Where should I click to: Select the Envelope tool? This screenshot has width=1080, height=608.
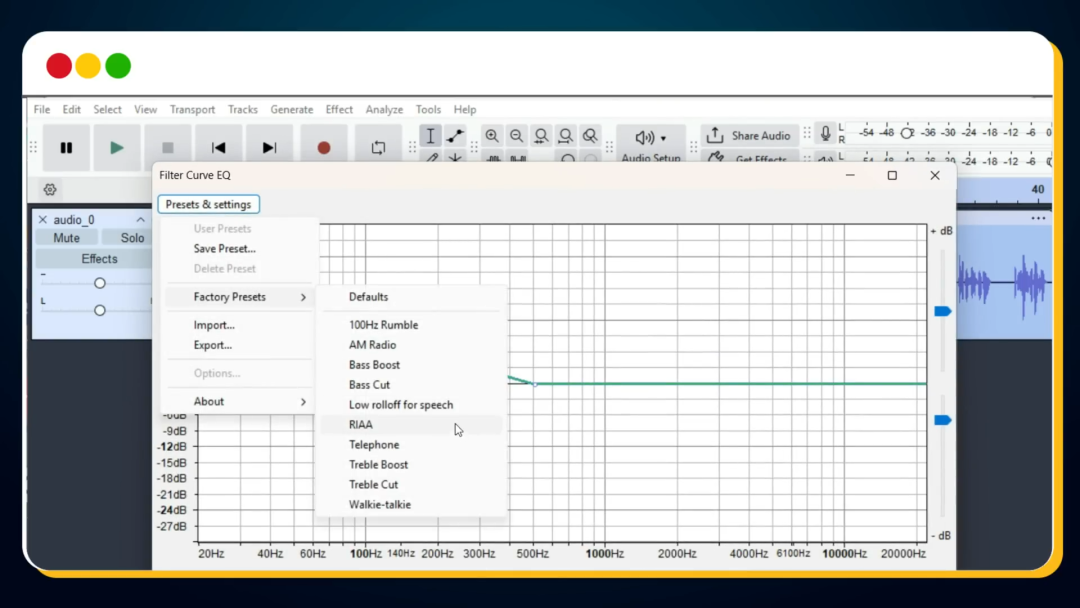(x=455, y=136)
